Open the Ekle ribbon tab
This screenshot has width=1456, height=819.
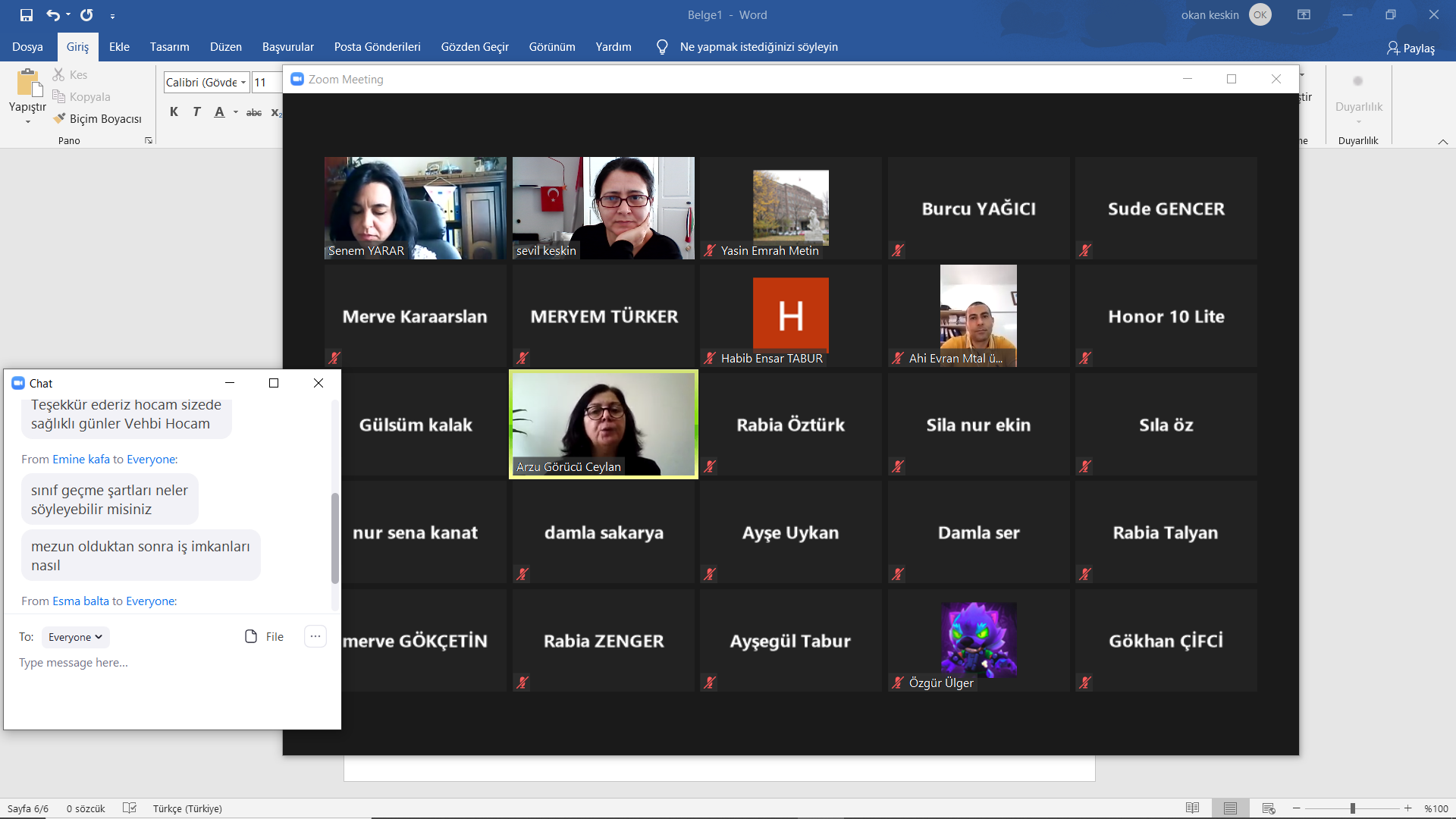pyautogui.click(x=119, y=47)
